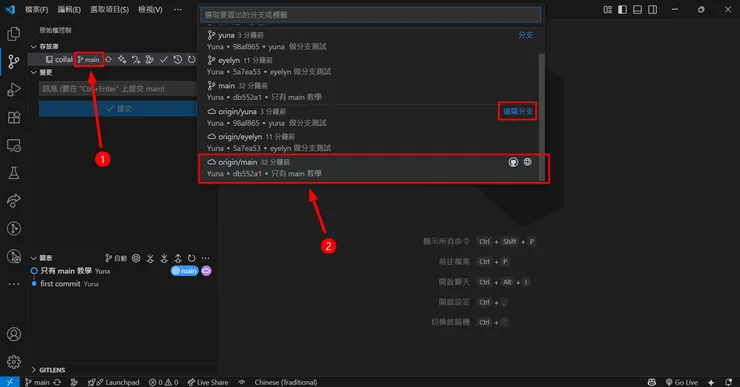
Task: Click the sparkle generate icon in repository row
Action: point(122,59)
